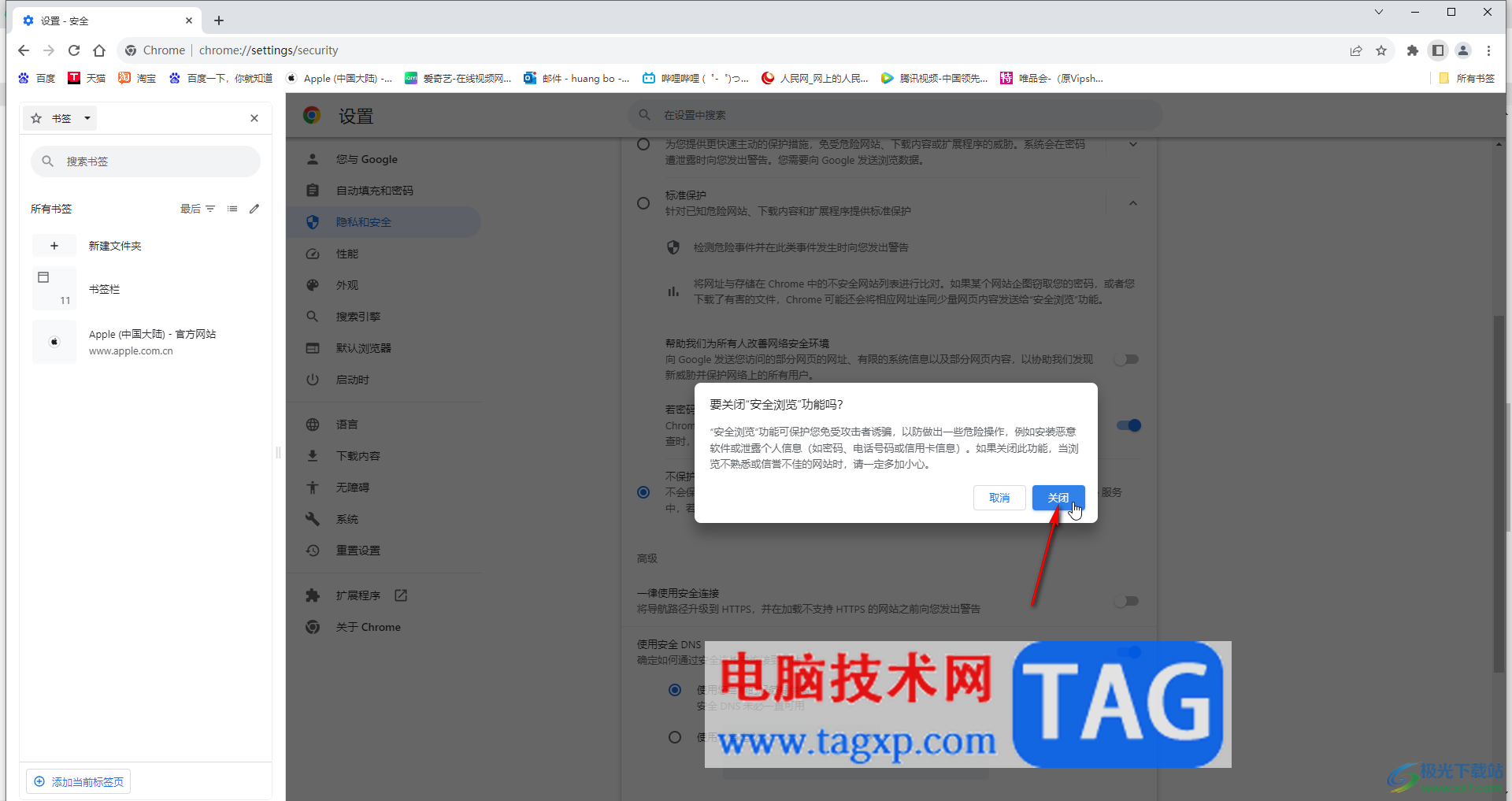
Task: Click 取消 in the dialog
Action: [x=999, y=498]
